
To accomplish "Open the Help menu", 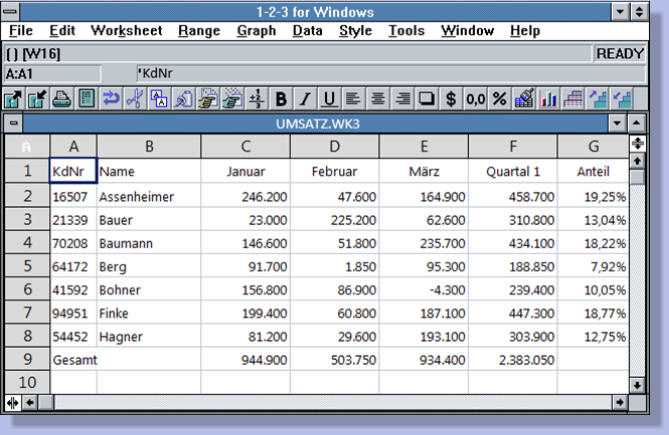I will (x=525, y=31).
